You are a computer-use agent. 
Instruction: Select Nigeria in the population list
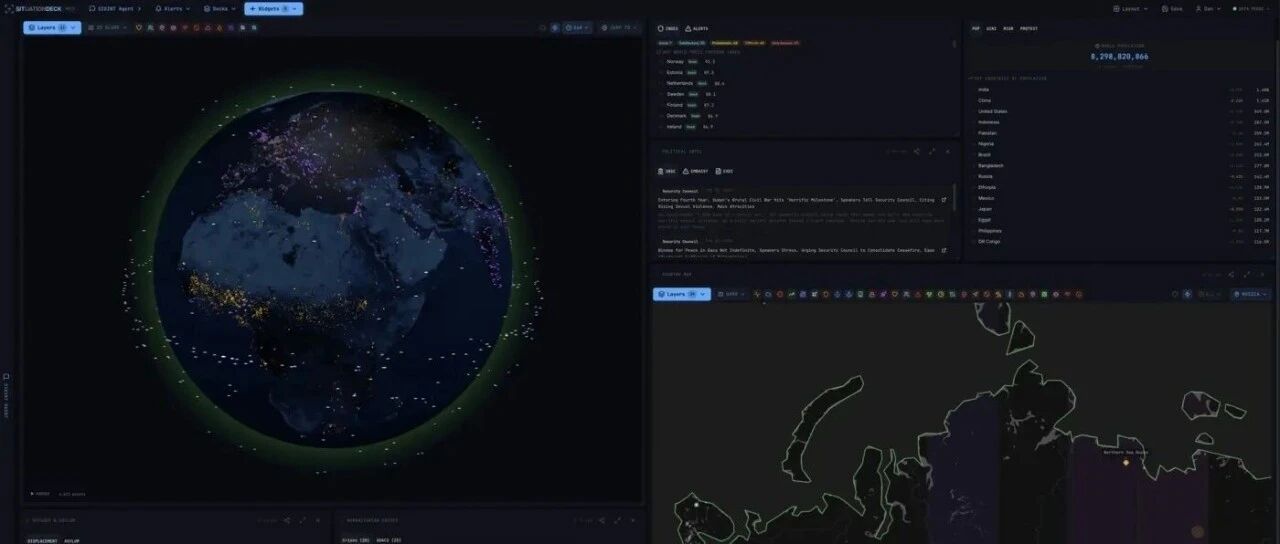click(1121, 144)
